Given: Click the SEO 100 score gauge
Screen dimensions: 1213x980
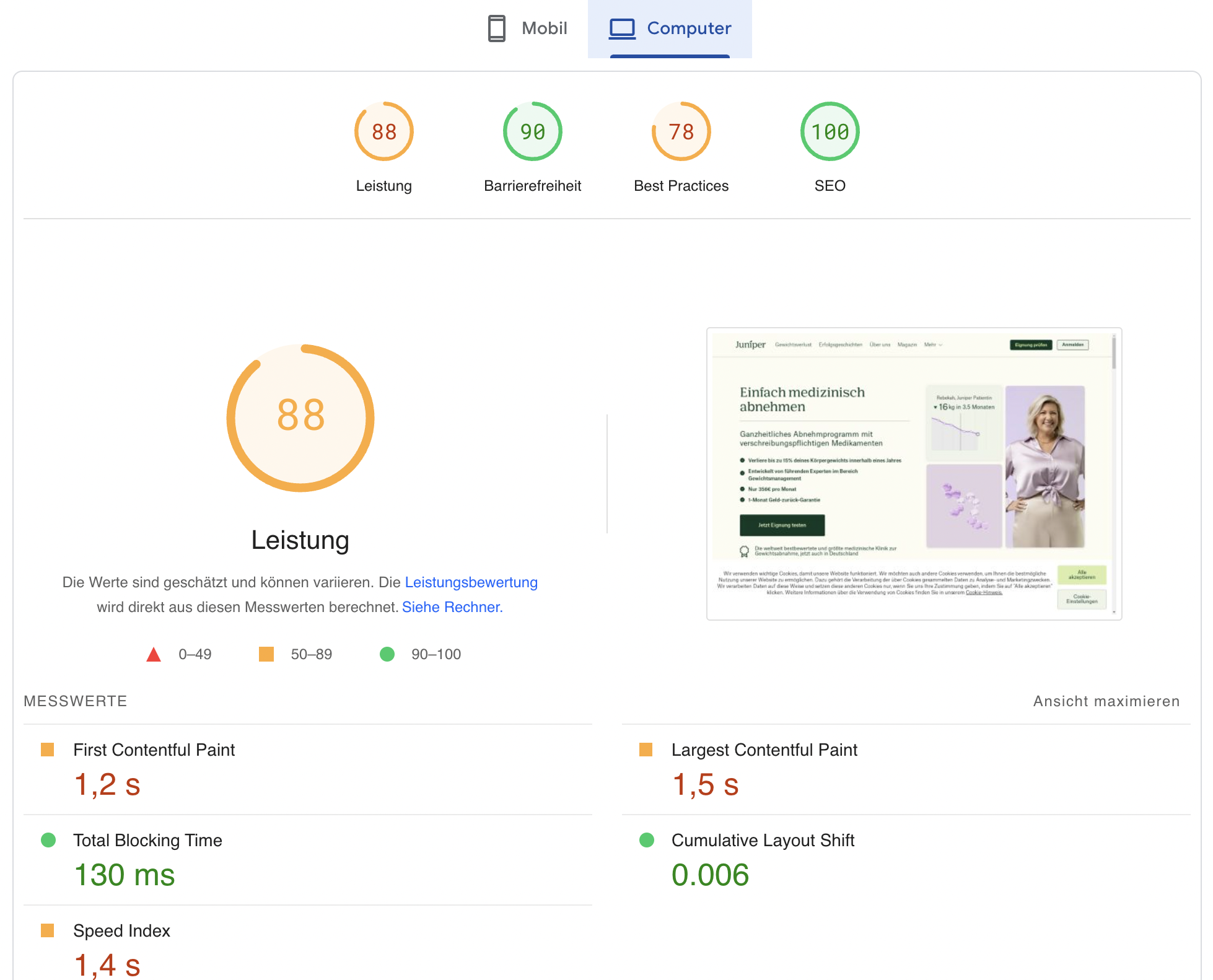Looking at the screenshot, I should point(830,132).
